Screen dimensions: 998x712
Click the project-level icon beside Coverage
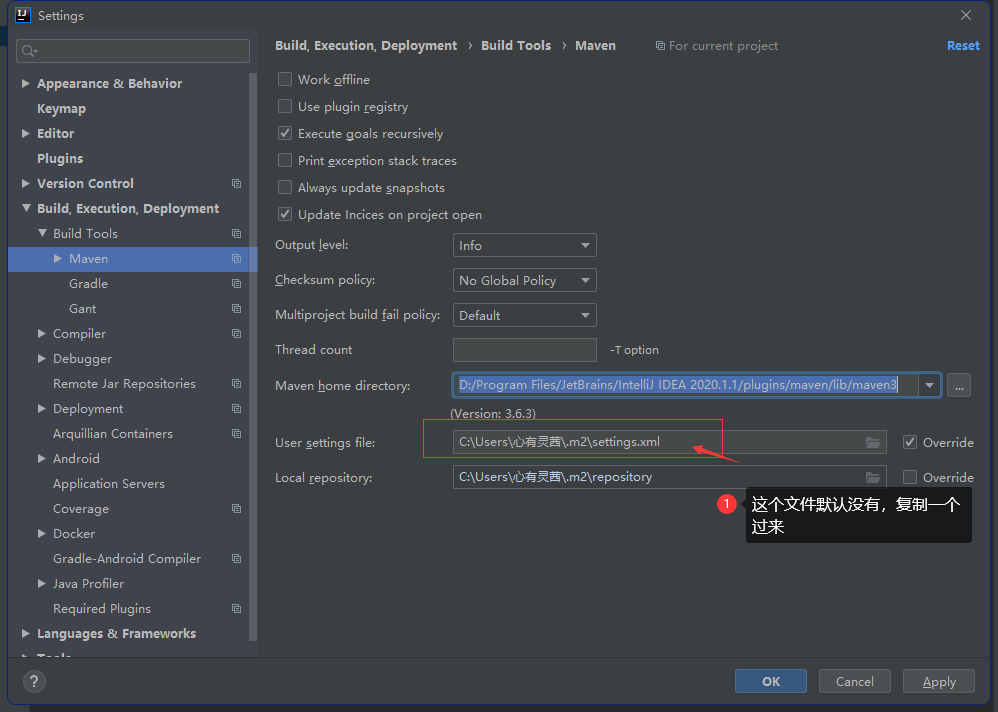[237, 508]
